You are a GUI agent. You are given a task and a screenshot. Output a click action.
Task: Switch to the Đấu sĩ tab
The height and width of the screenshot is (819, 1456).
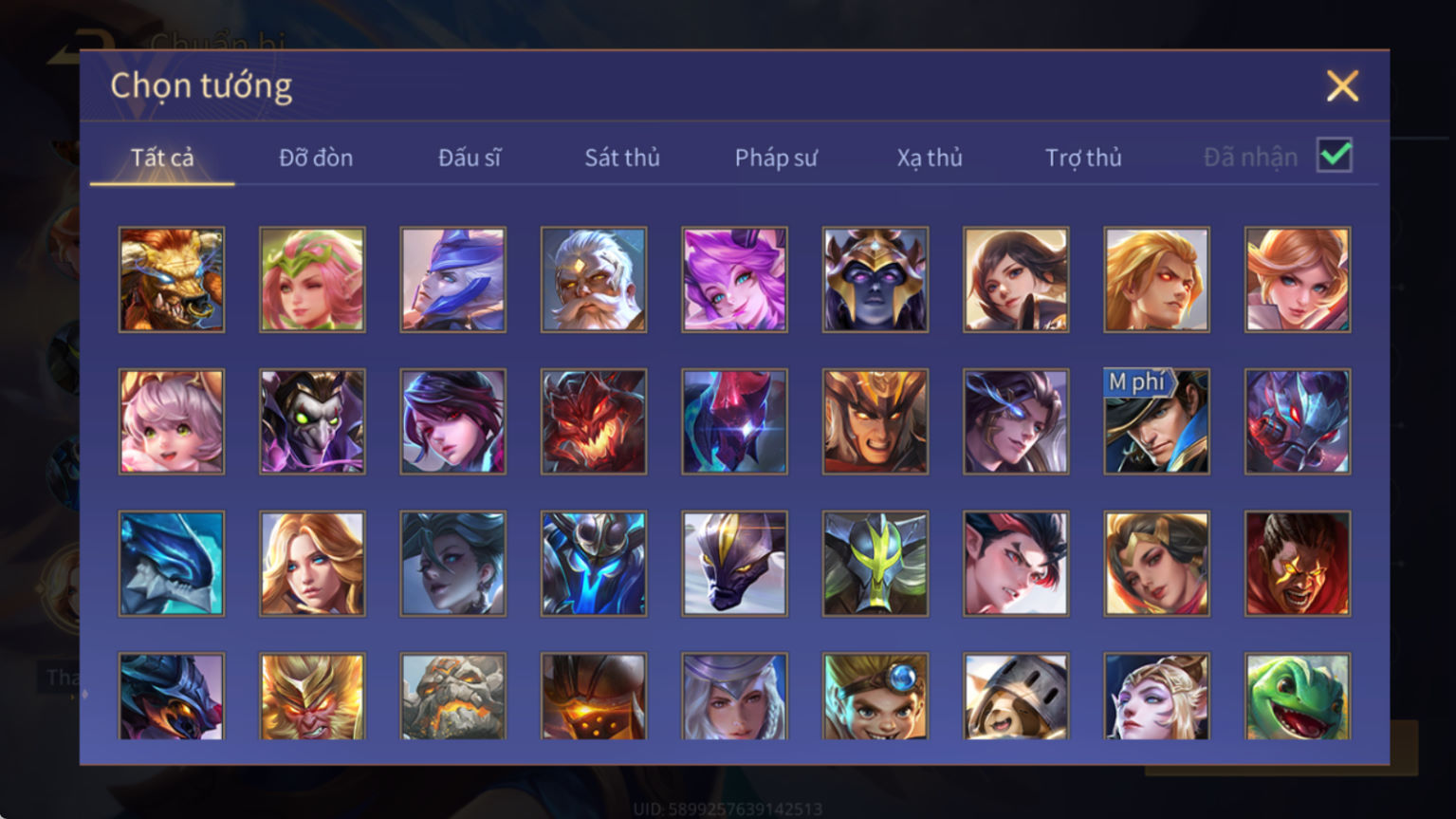[470, 158]
